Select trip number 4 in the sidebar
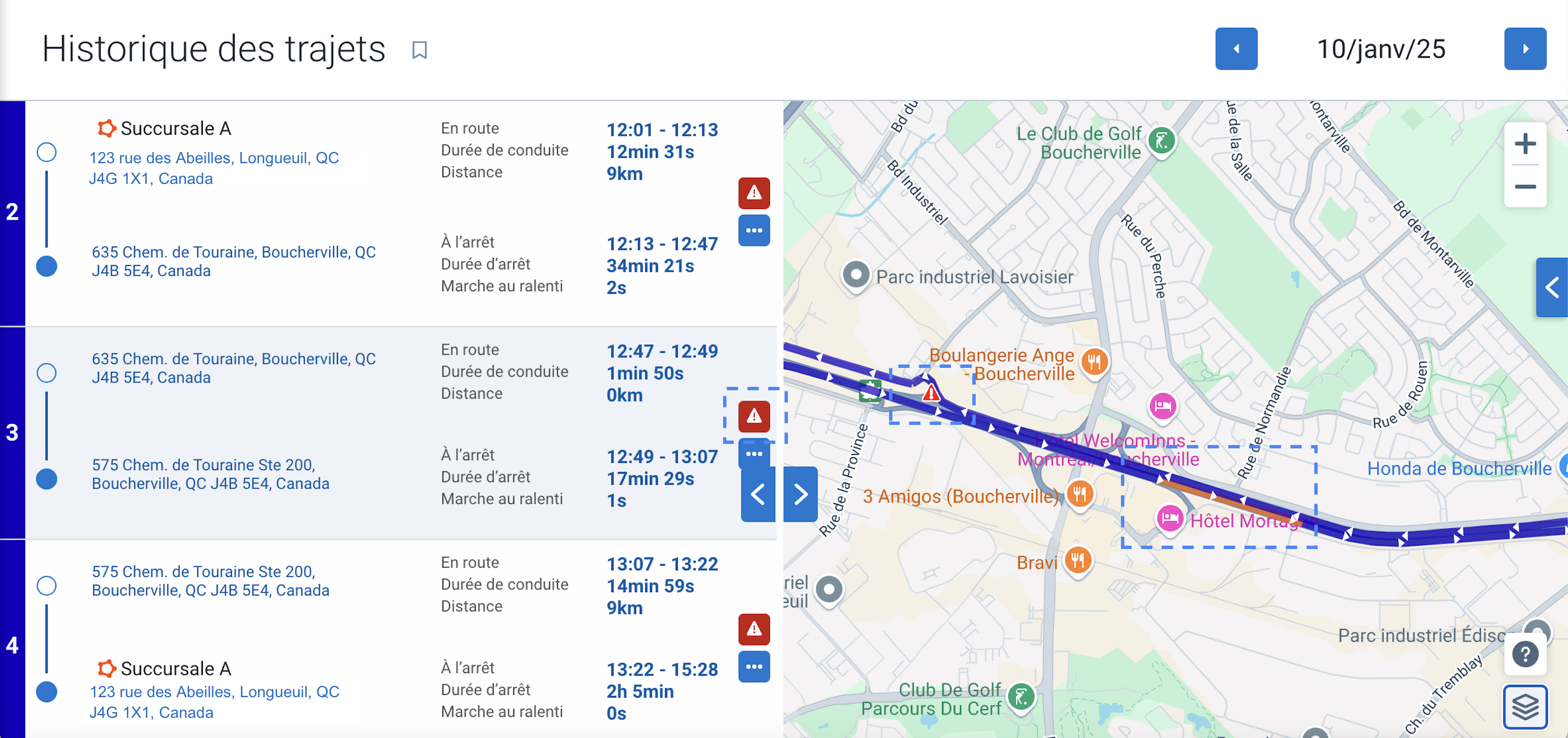 coord(12,644)
